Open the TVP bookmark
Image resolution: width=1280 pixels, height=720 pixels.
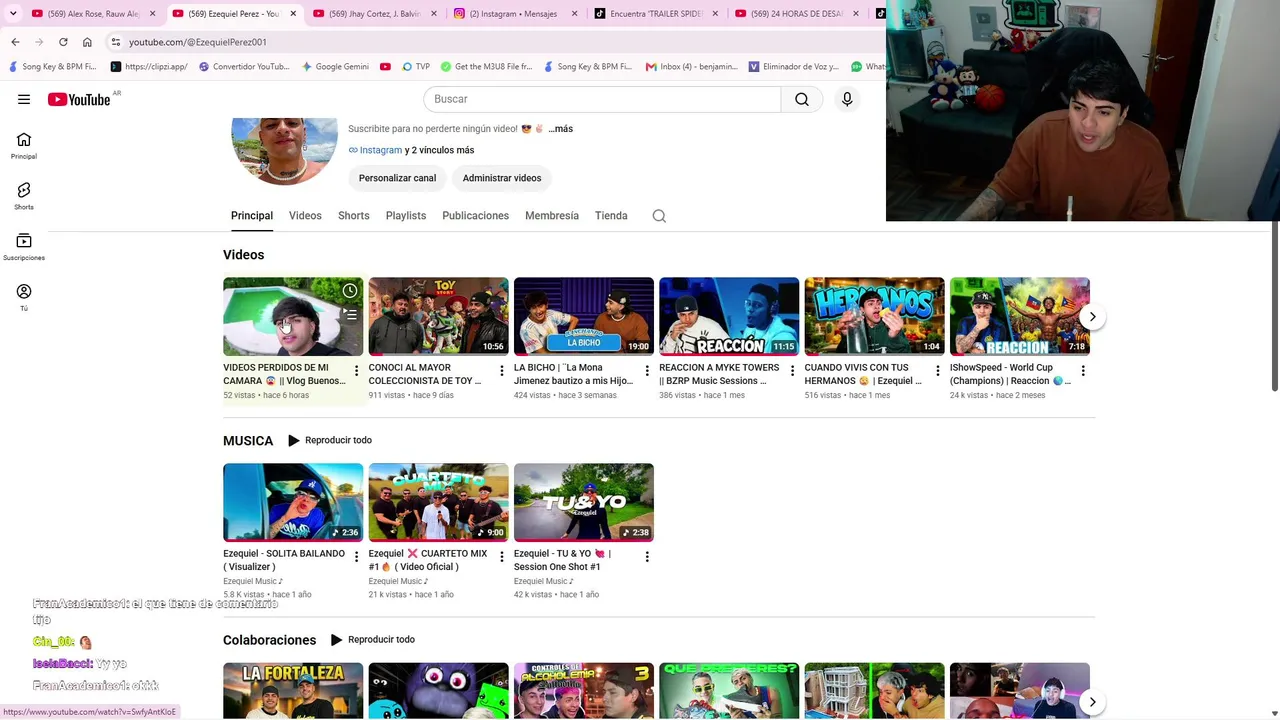pos(416,67)
